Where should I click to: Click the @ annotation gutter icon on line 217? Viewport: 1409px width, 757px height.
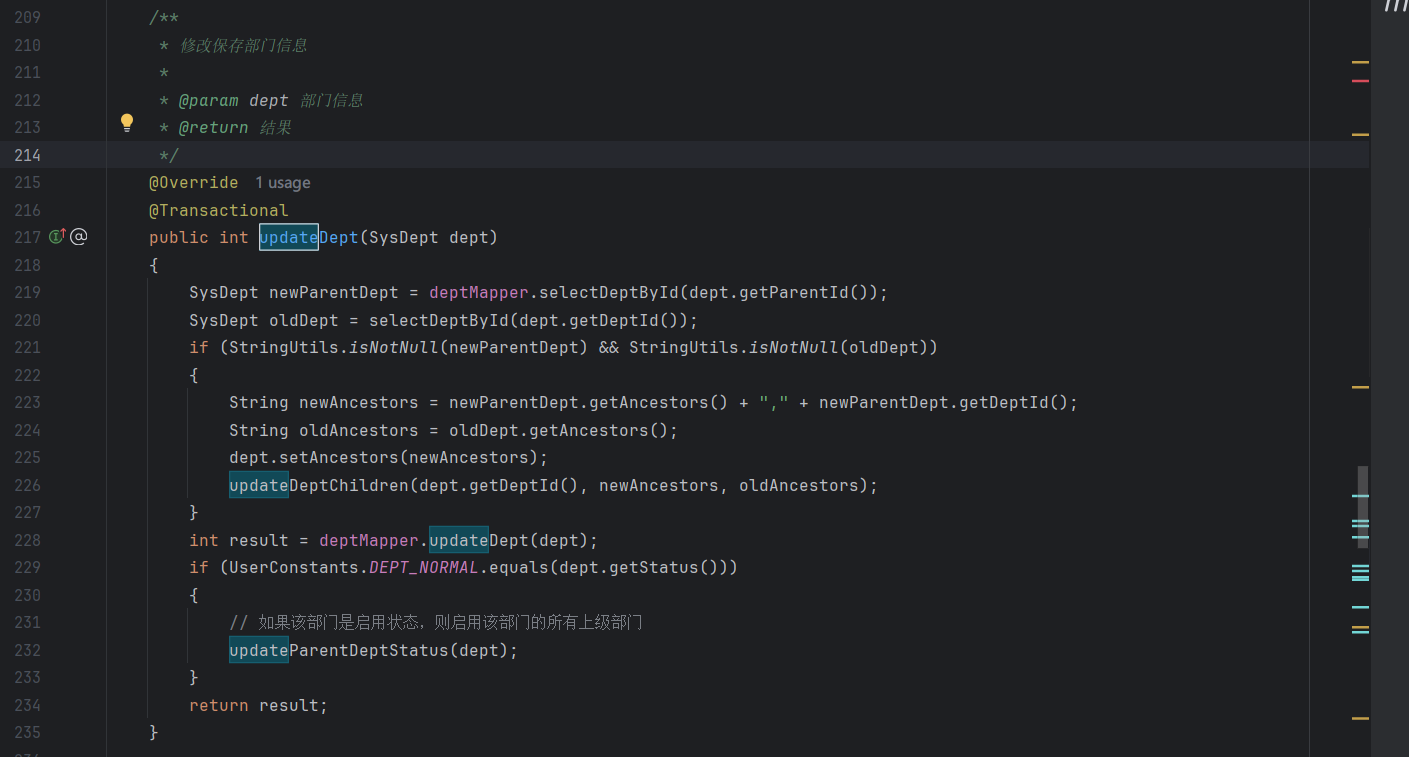79,237
